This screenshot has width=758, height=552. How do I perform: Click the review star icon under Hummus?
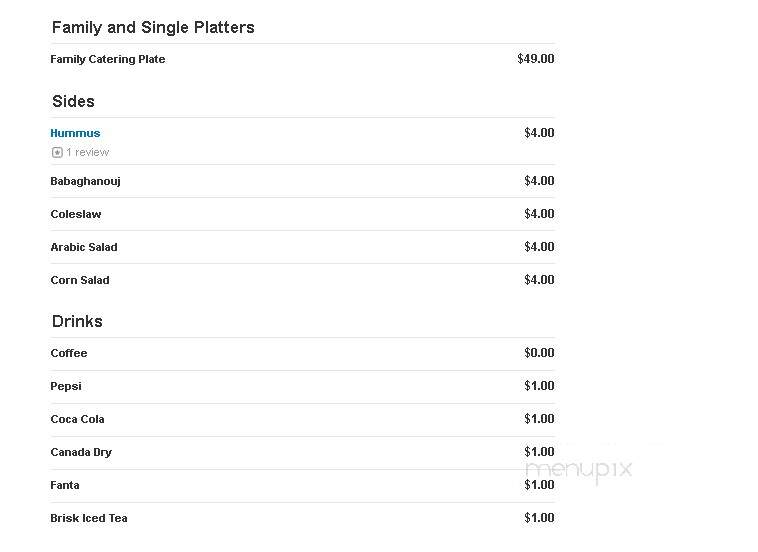click(x=57, y=153)
